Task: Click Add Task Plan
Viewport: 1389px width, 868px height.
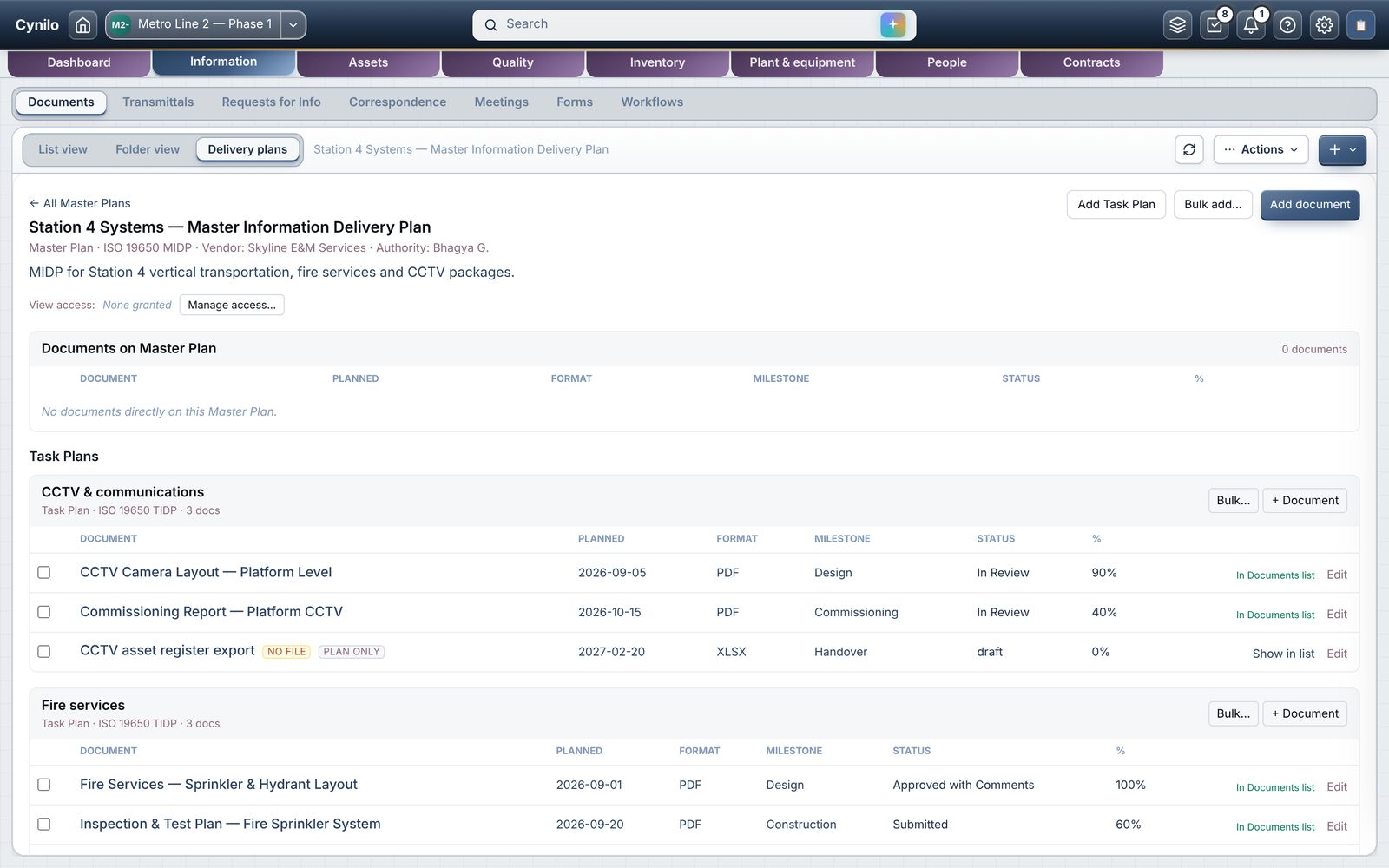Action: tap(1116, 205)
